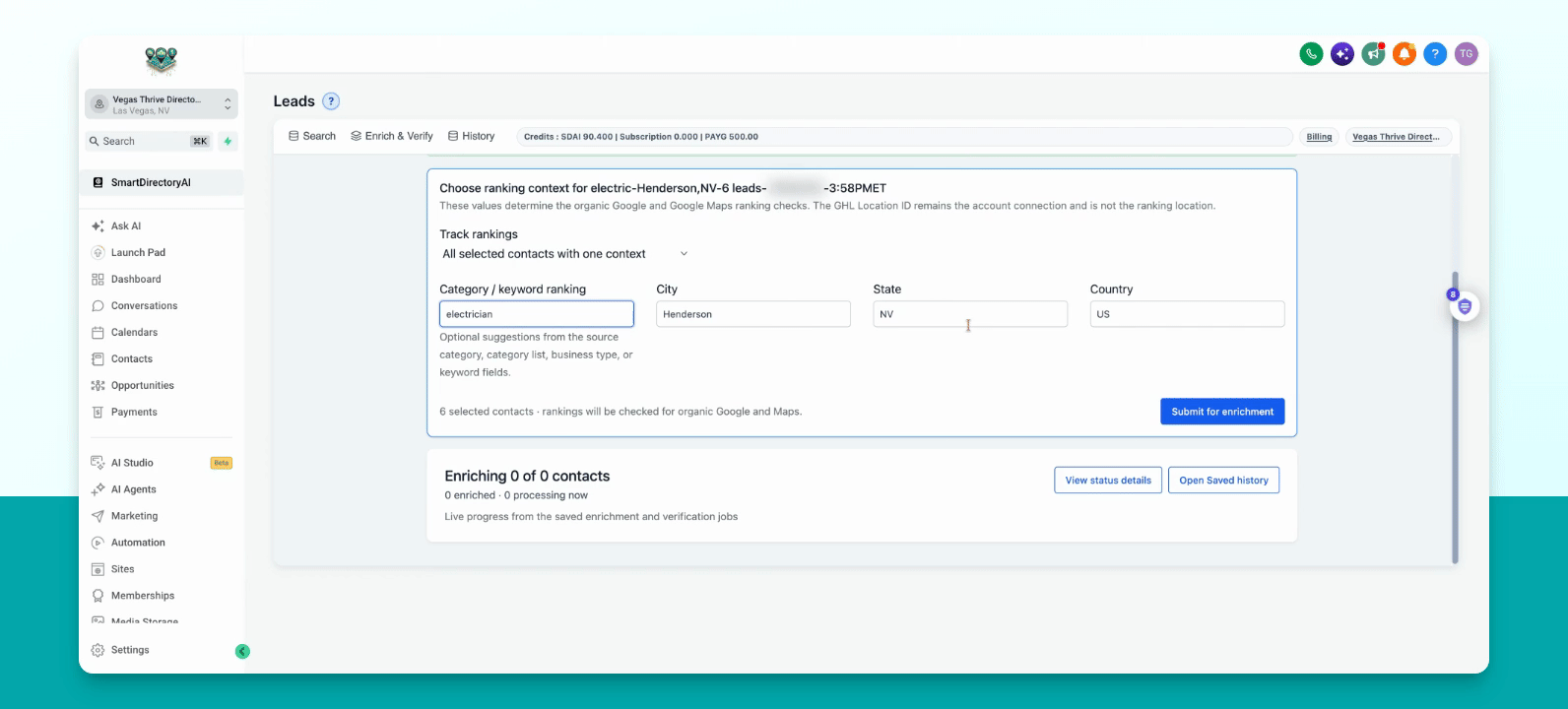Click the Open Saved history button
1568x709 pixels.
(x=1223, y=481)
